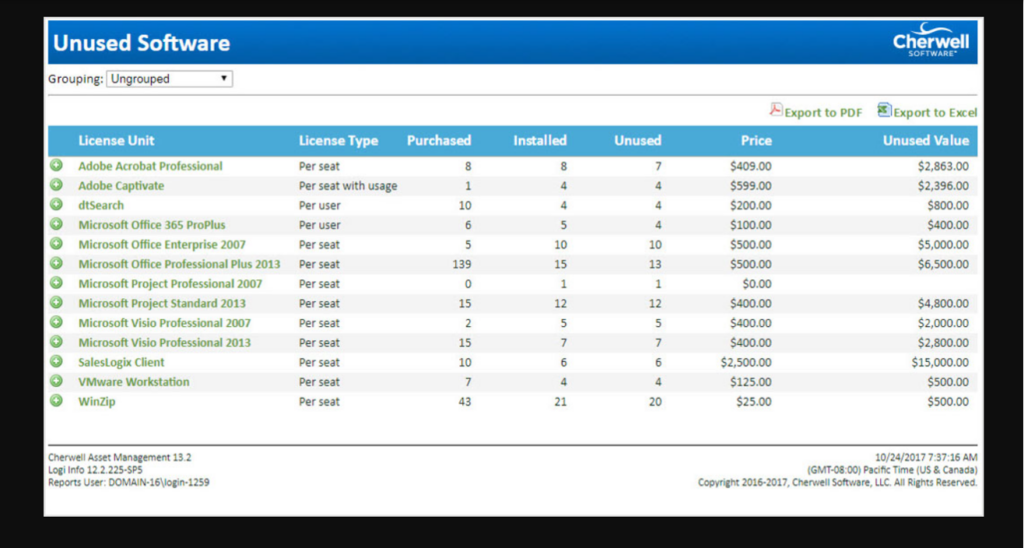
Task: Click the Cherwell Software copyright notice
Action: click(837, 482)
